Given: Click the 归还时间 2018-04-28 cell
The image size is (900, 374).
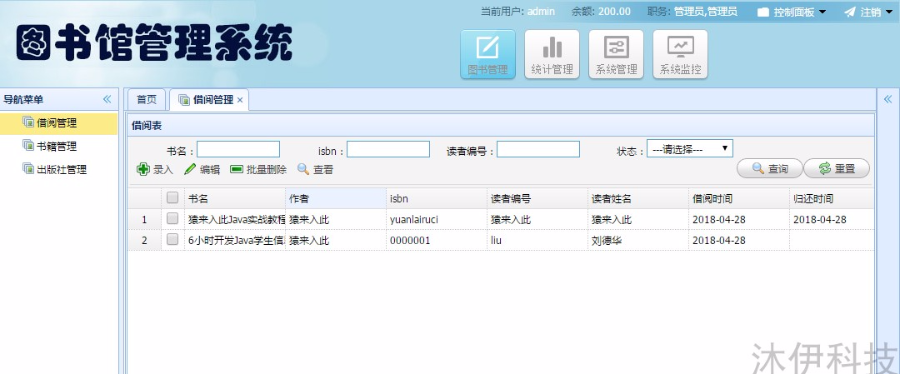Looking at the screenshot, I should [x=832, y=219].
